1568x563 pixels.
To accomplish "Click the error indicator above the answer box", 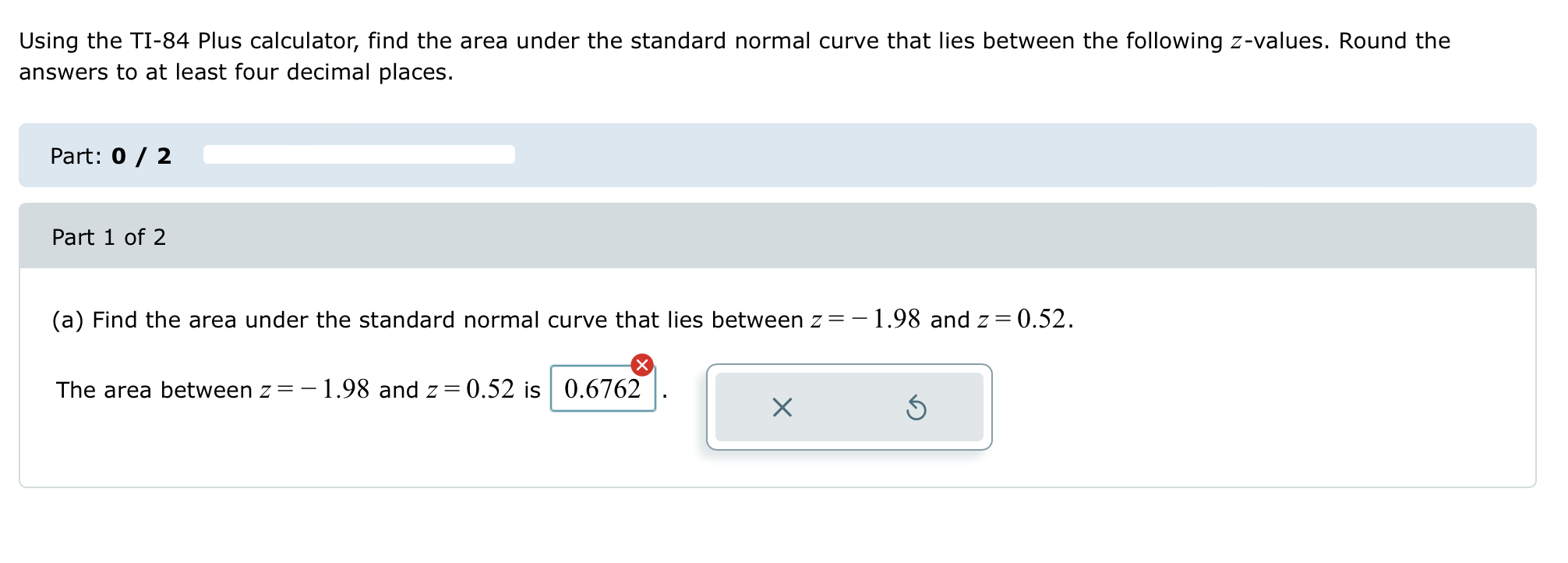I will pyautogui.click(x=641, y=363).
